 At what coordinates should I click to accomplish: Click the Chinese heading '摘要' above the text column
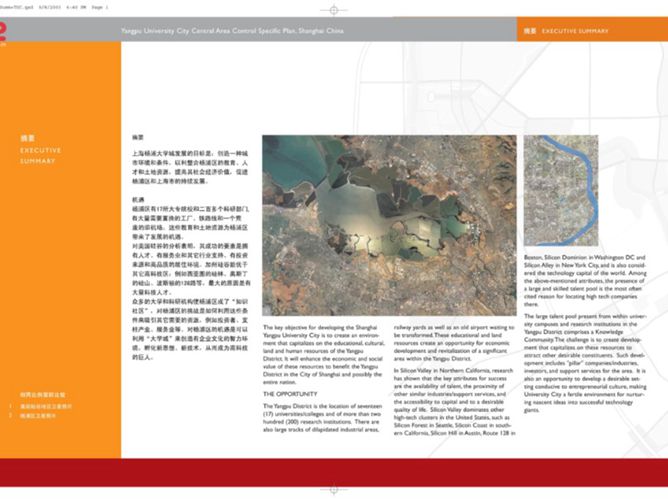(x=138, y=138)
